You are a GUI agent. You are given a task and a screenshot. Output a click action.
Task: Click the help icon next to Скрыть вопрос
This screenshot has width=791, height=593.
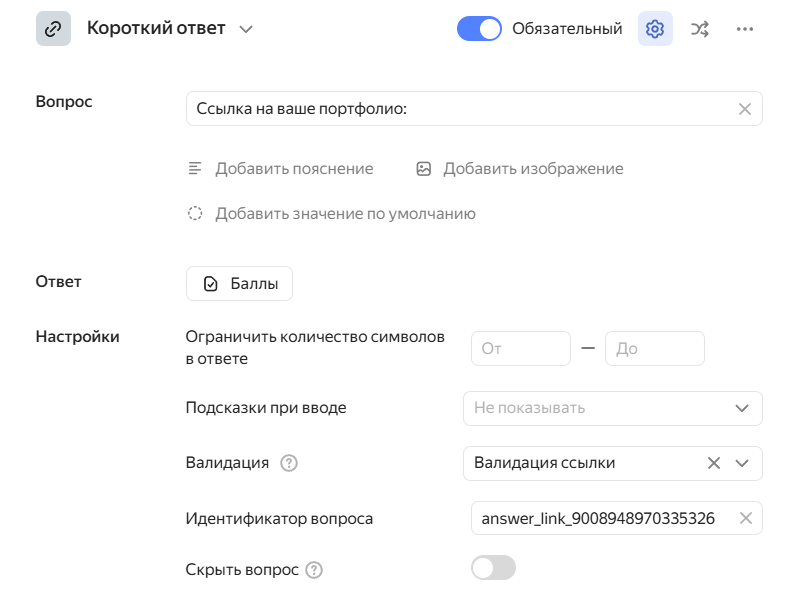pyautogui.click(x=314, y=570)
